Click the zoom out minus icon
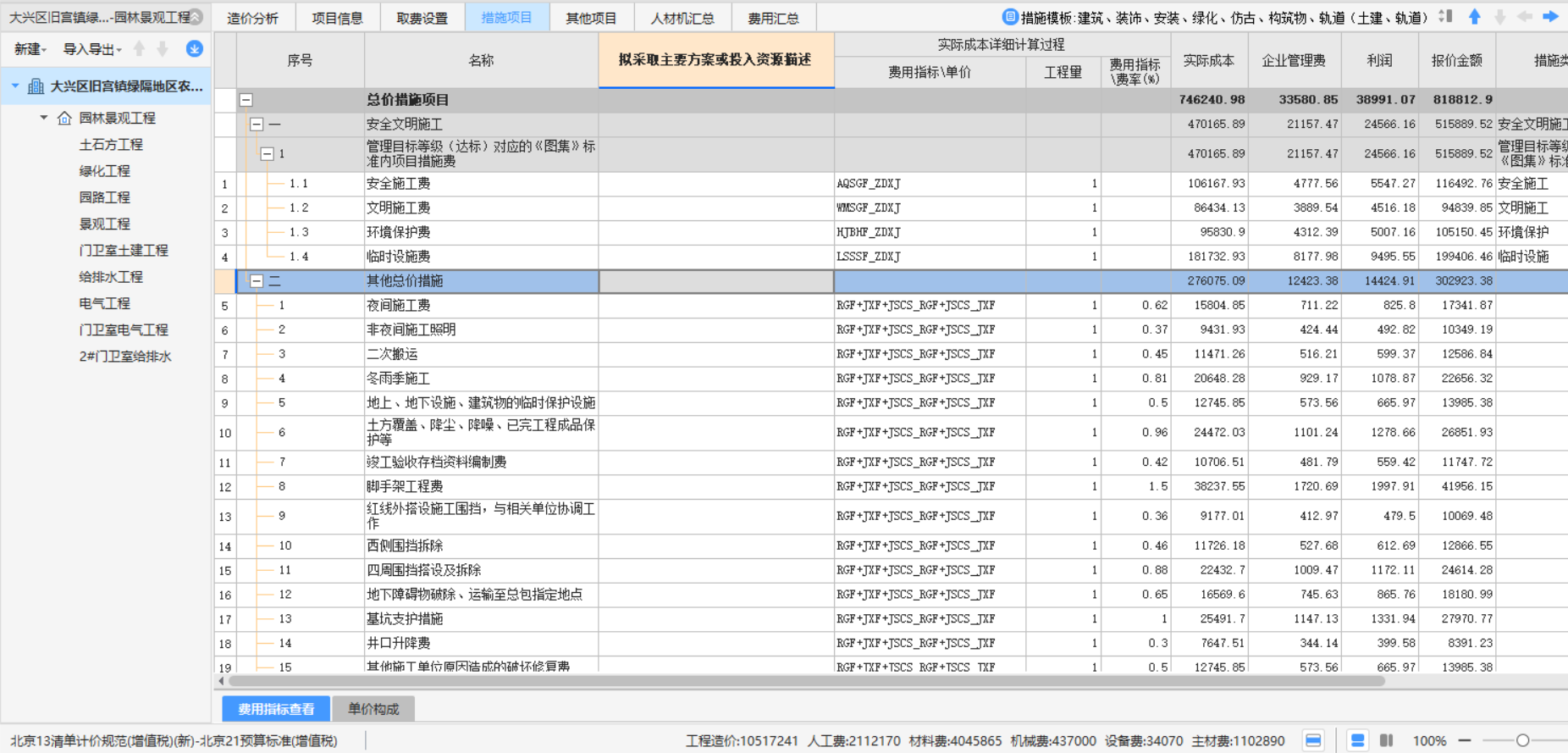 click(x=1465, y=741)
